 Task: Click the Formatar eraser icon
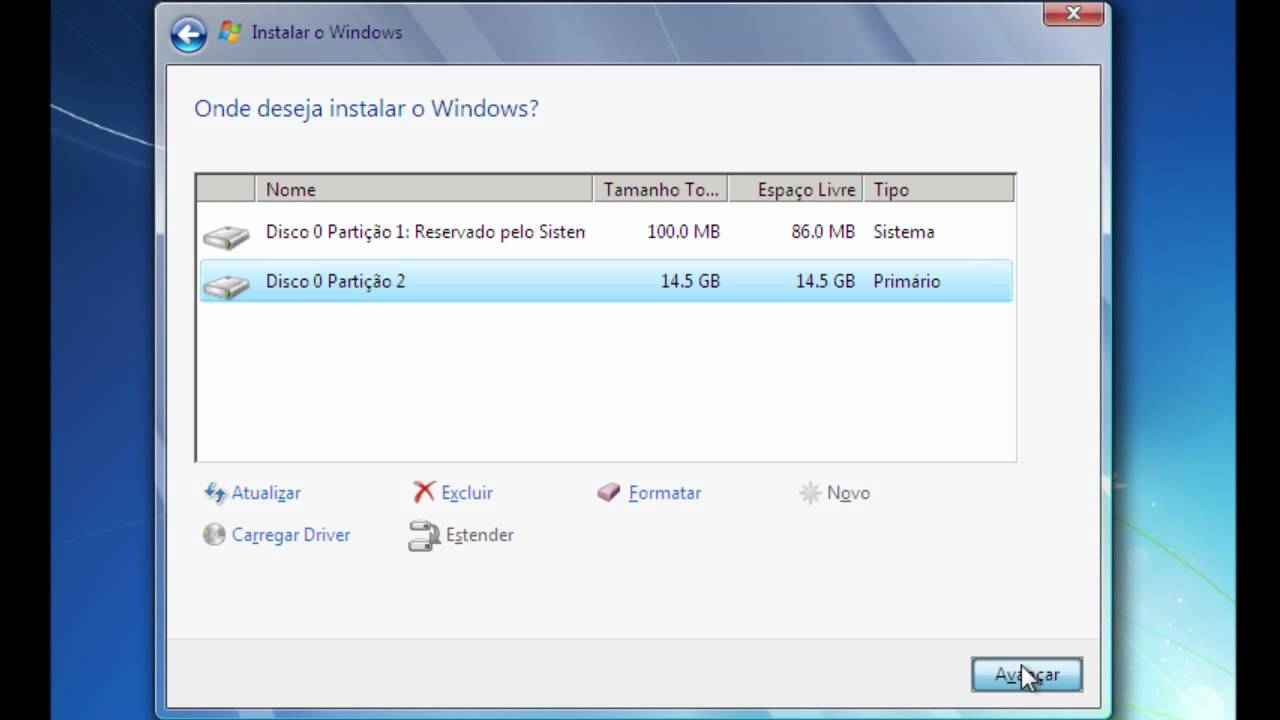point(609,492)
